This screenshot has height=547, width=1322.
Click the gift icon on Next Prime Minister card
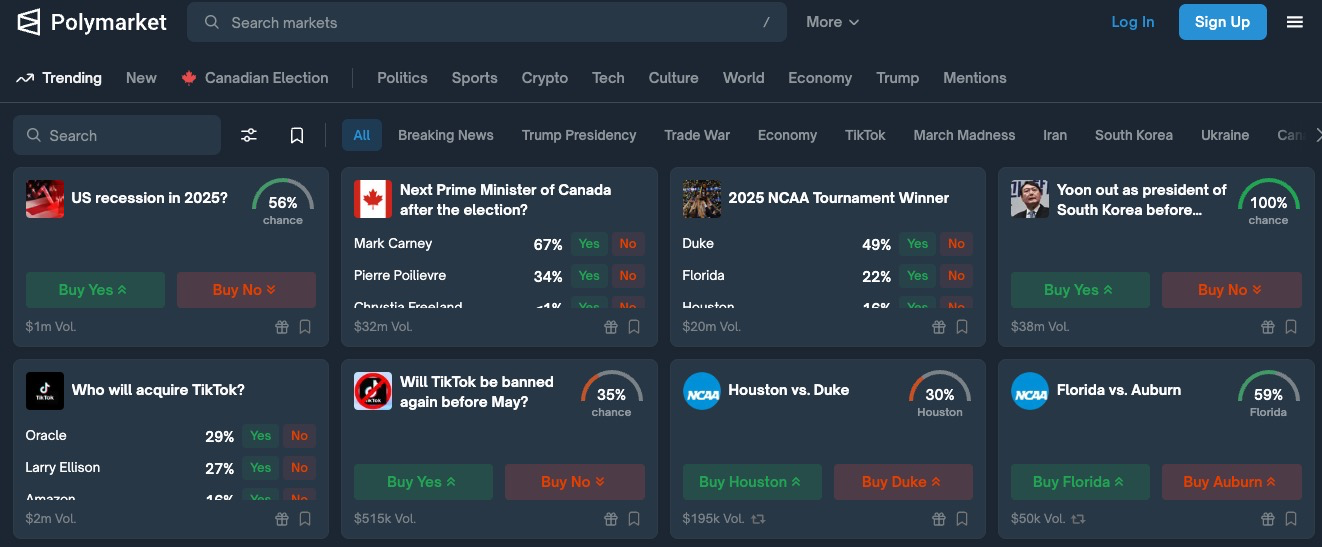[611, 327]
